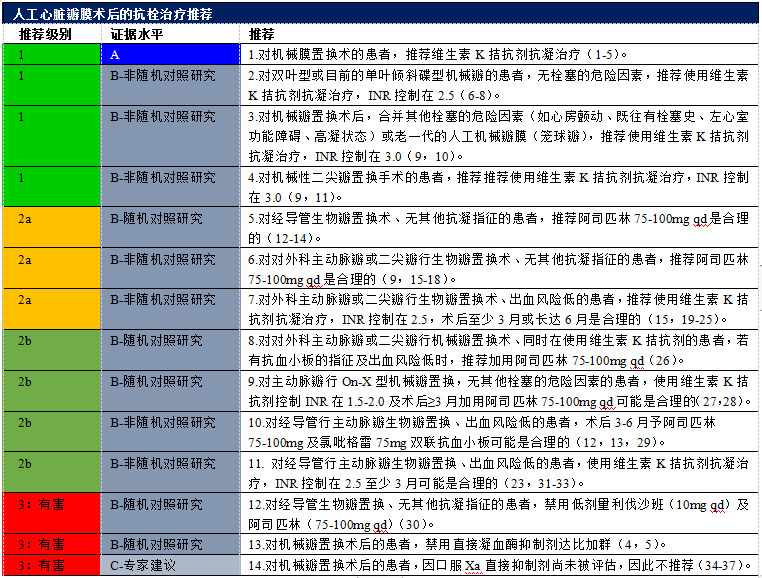Click recommendation 7 text ending '(15，19-25)'
Viewport: 762px width, 578px height.
(x=498, y=309)
